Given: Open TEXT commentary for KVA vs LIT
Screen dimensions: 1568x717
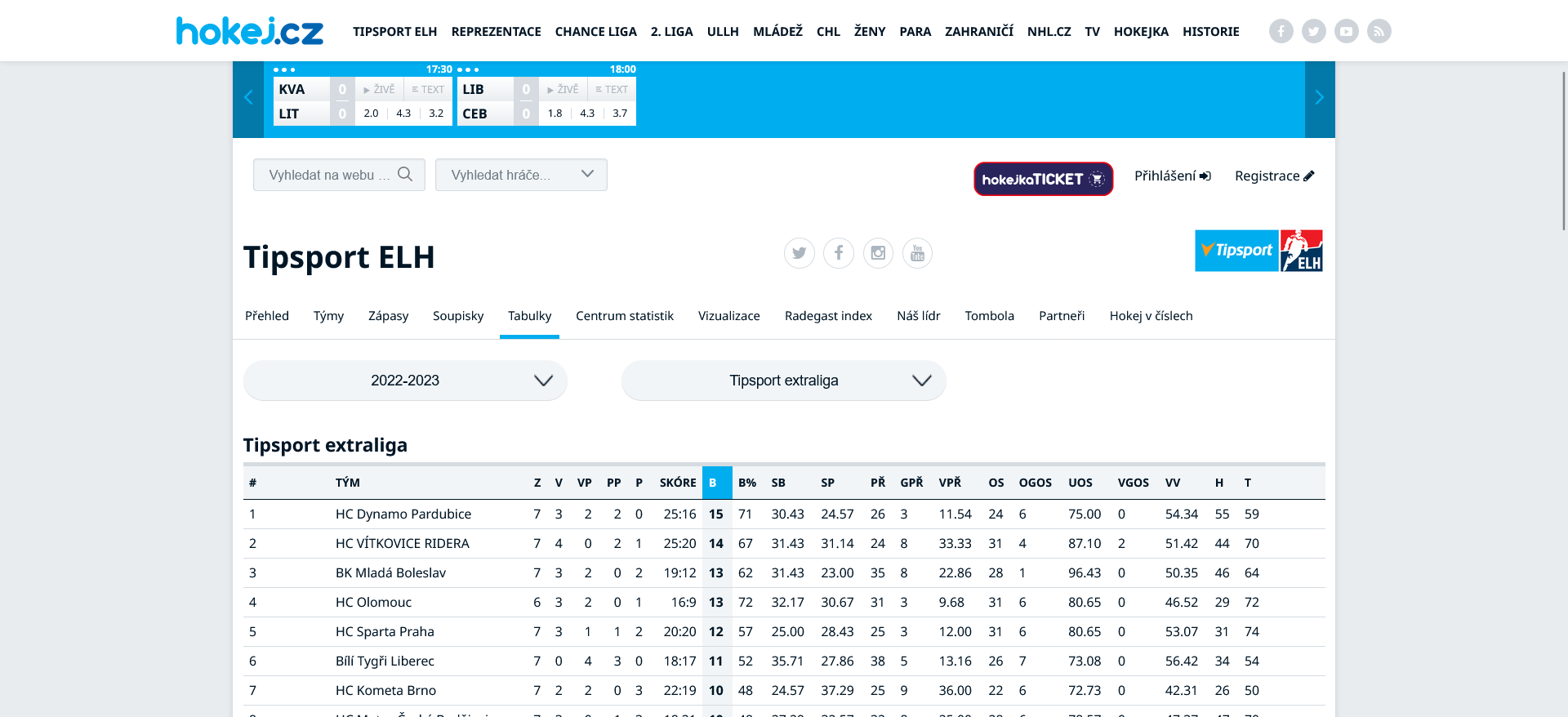Looking at the screenshot, I should pos(428,89).
